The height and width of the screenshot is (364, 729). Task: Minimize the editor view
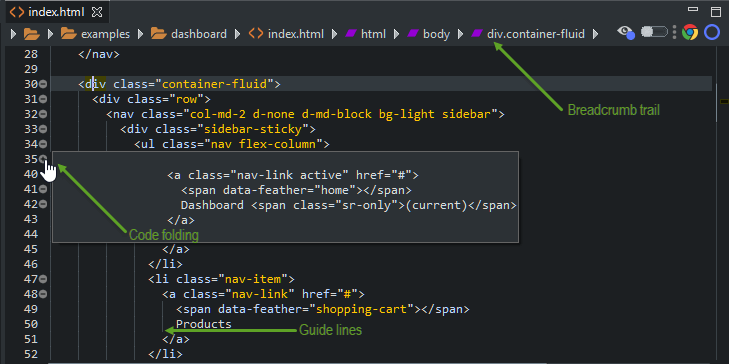(693, 9)
